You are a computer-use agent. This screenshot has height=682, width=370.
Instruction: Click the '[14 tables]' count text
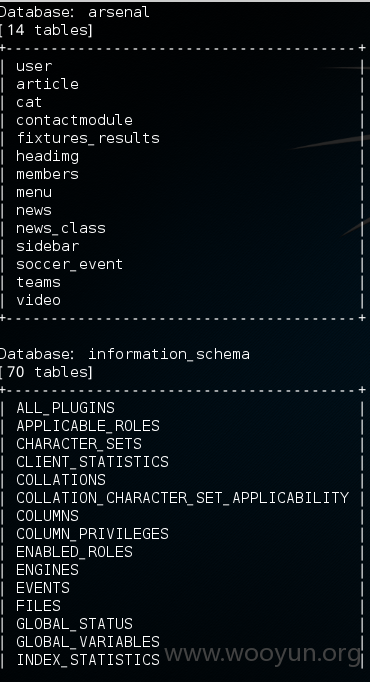pyautogui.click(x=46, y=30)
